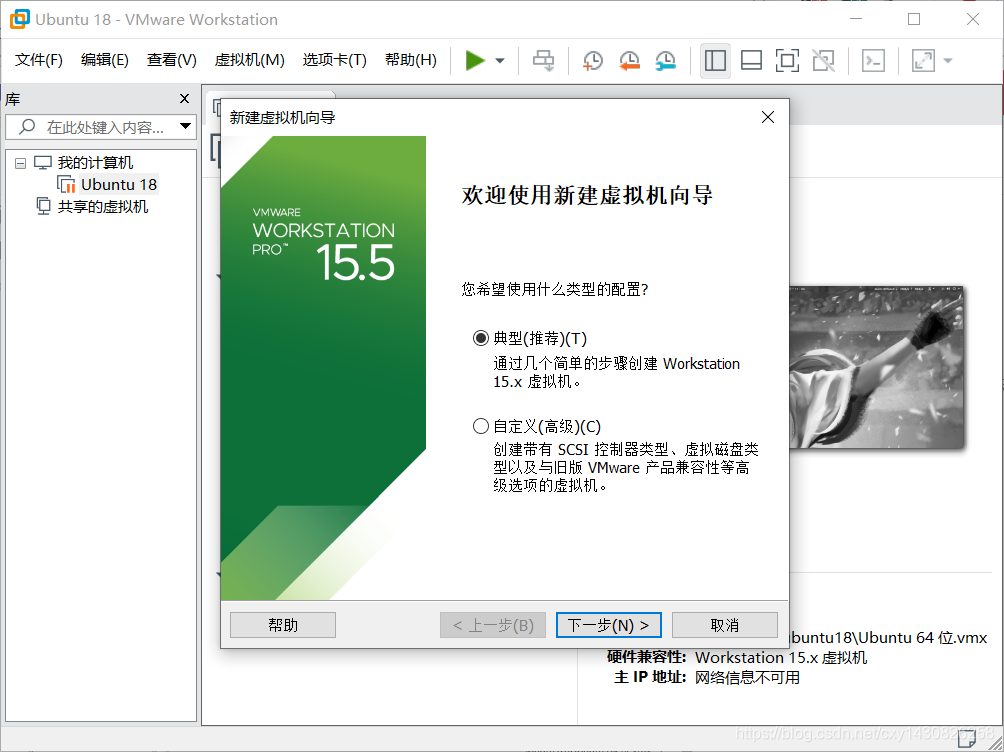Viewport: 1004px width, 752px height.
Task: Click the stretch guest display icon
Action: pyautogui.click(x=923, y=61)
